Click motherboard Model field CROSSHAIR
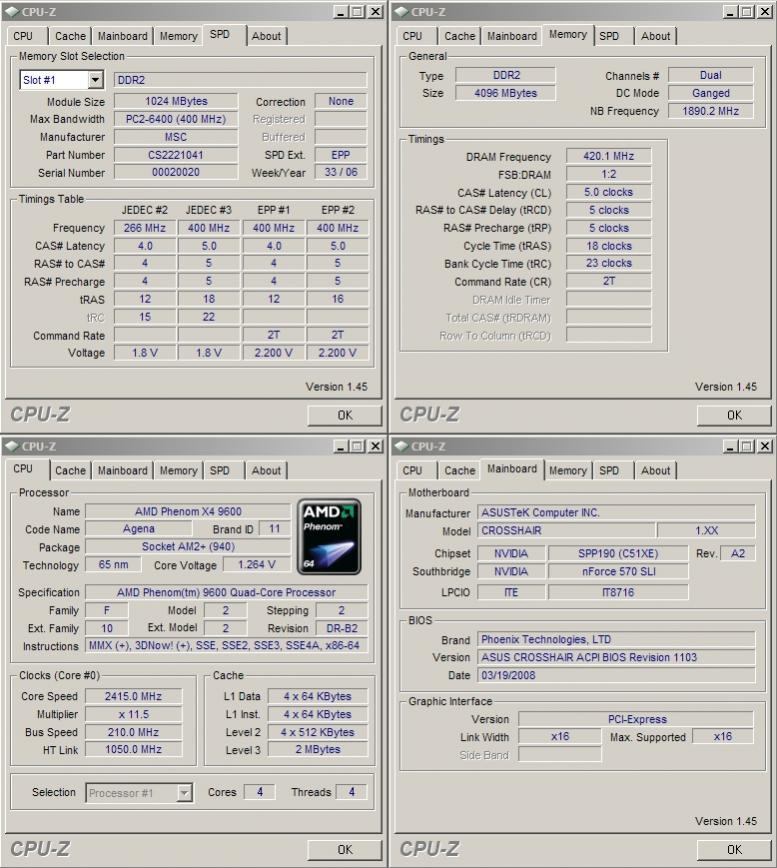 (566, 530)
